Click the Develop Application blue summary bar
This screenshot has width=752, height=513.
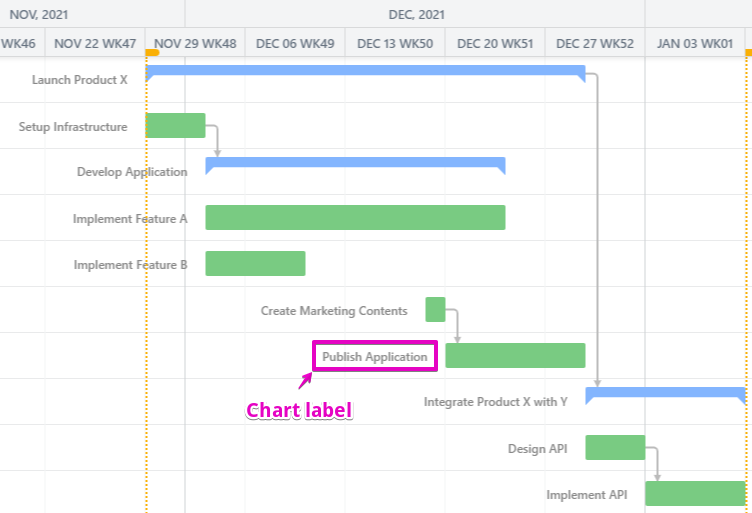pyautogui.click(x=355, y=163)
